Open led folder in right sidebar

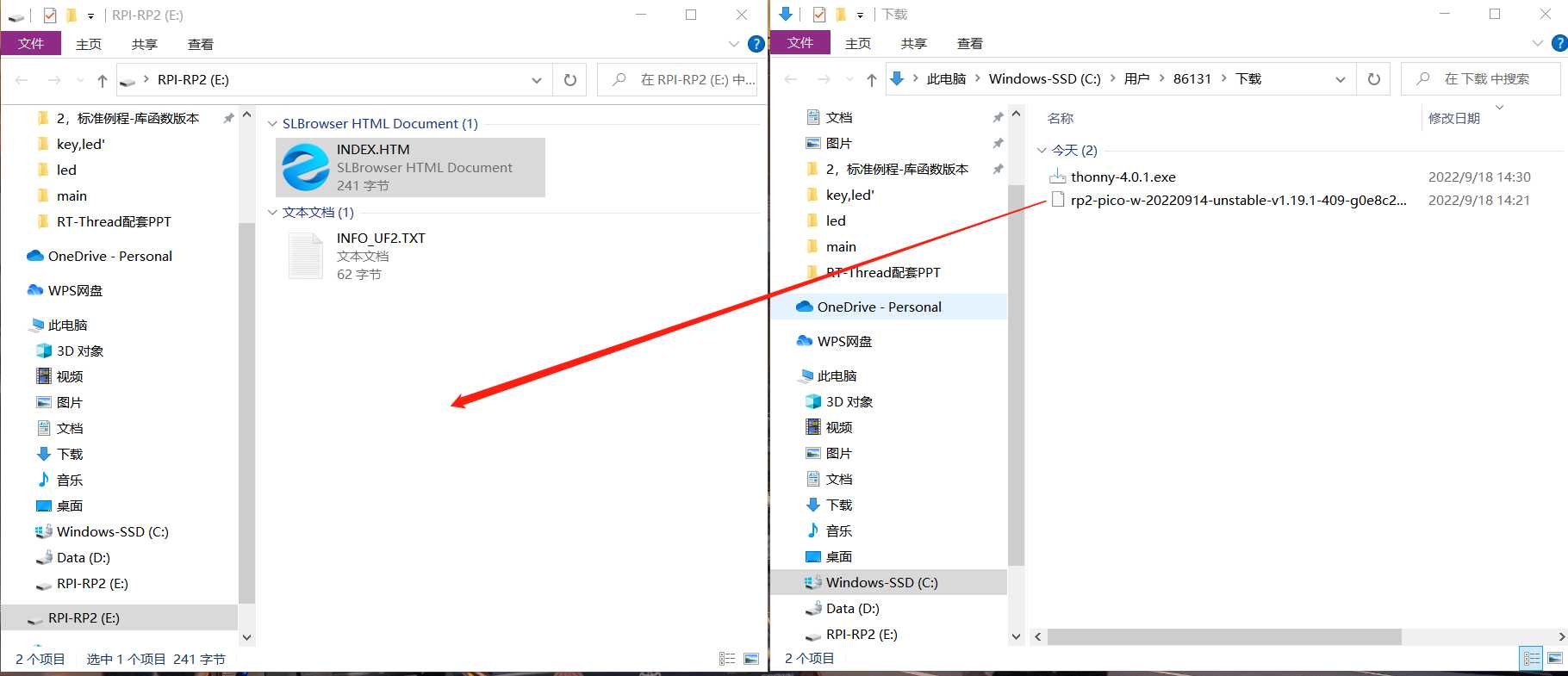coord(836,220)
